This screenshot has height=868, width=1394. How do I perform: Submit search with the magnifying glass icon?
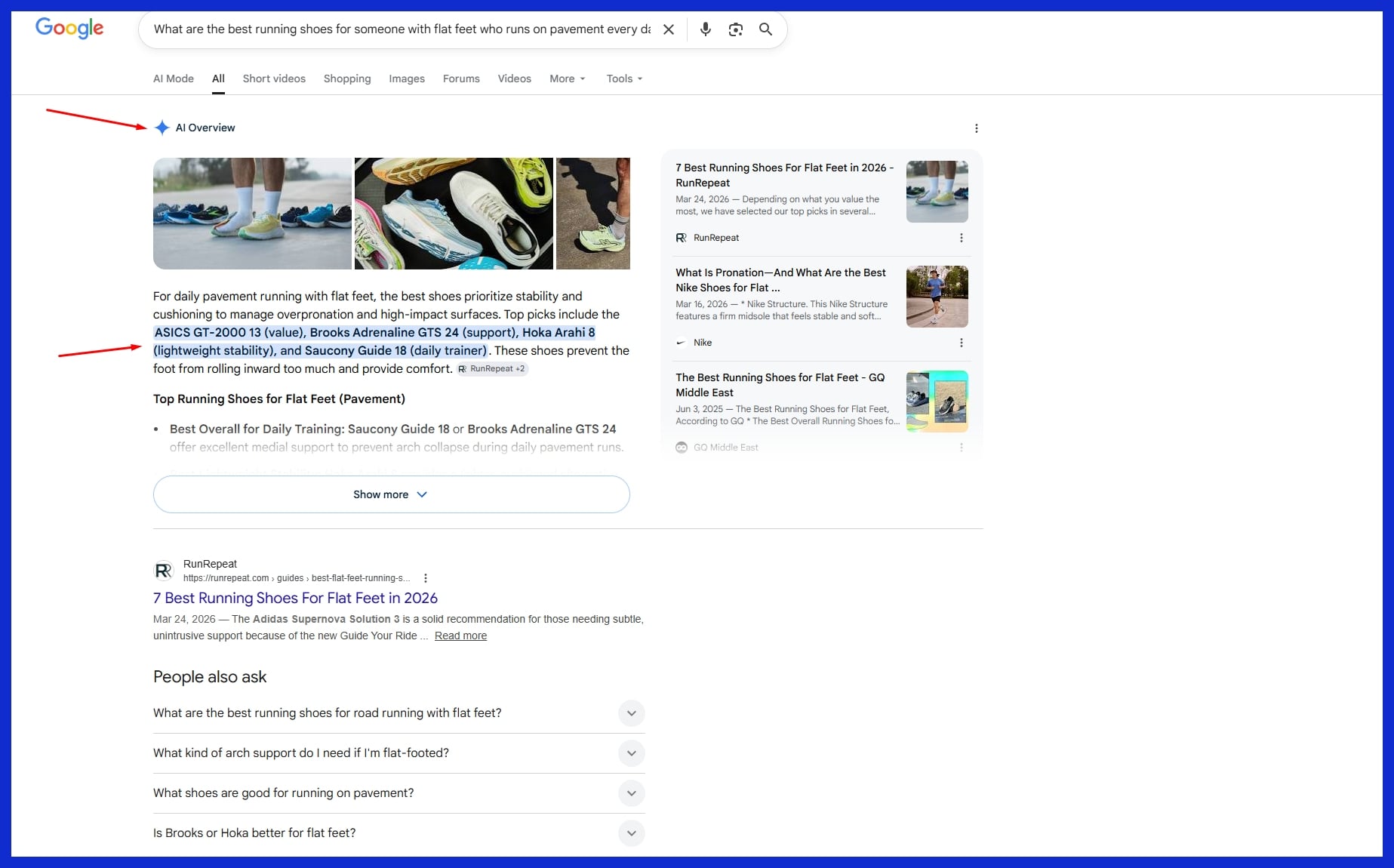(765, 29)
